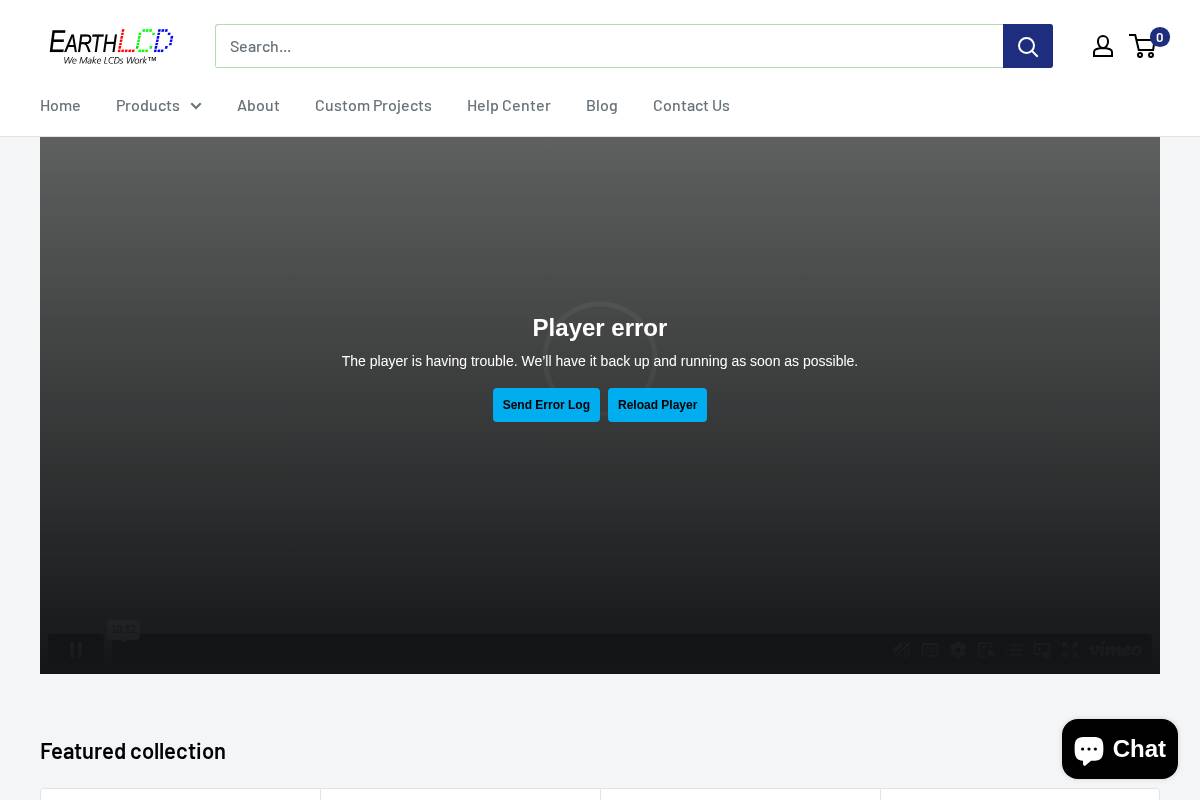Click the faint pause button in video player
The image size is (1200, 800).
(76, 650)
